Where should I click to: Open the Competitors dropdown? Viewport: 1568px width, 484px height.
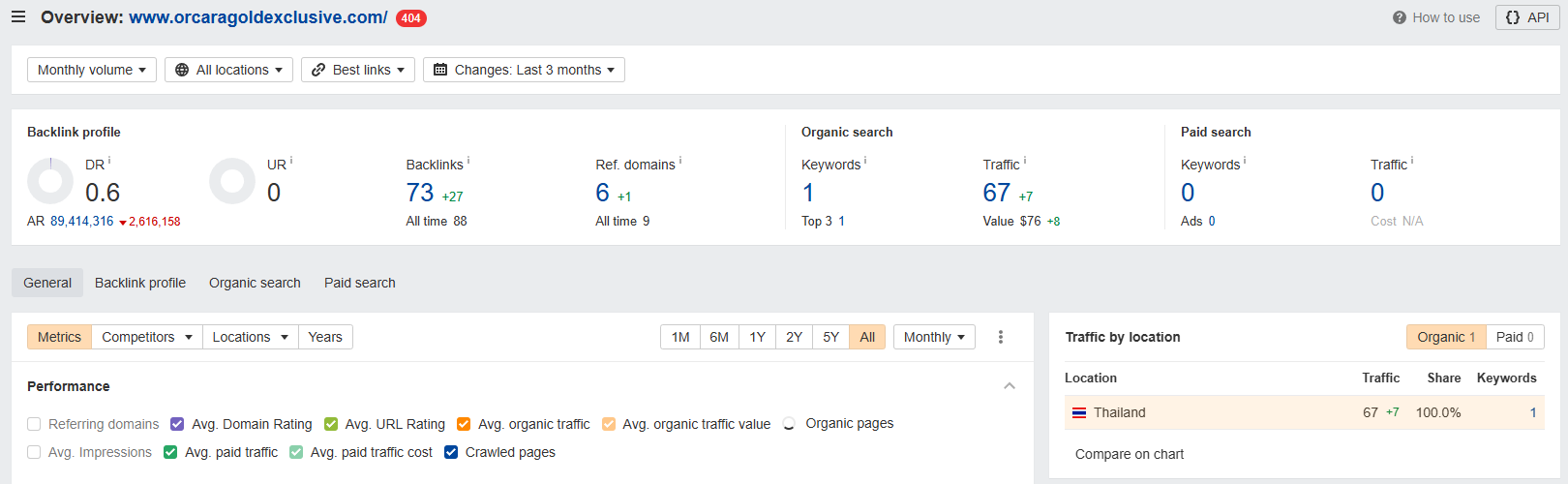pyautogui.click(x=147, y=337)
